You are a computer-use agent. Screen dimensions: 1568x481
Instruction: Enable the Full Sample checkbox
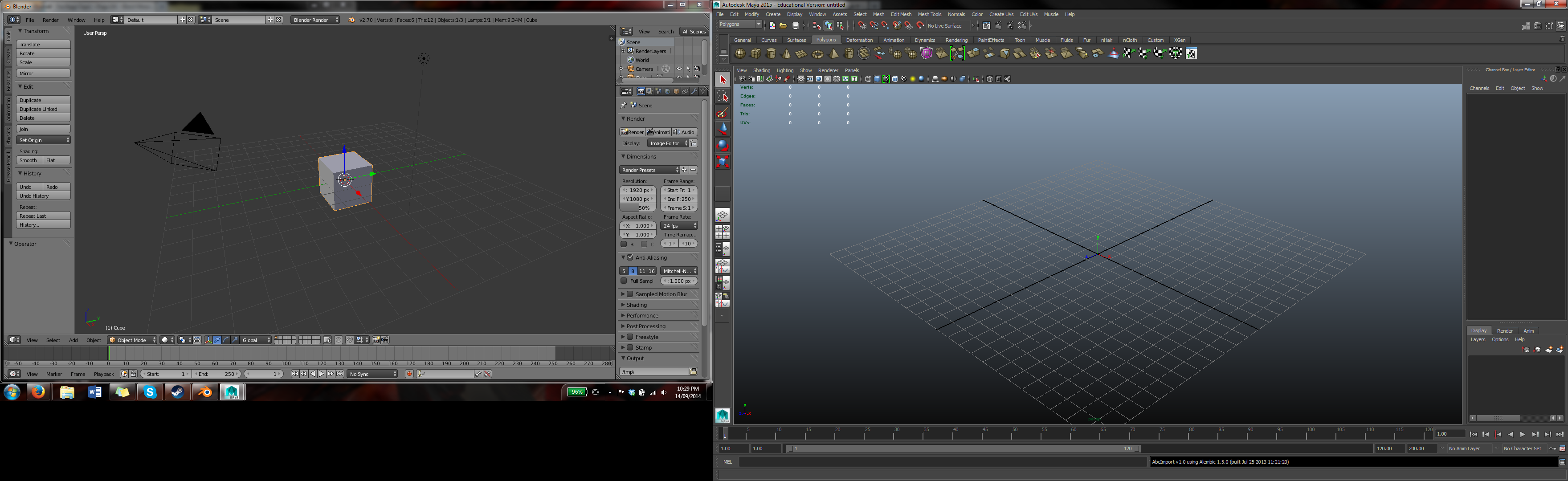(624, 281)
